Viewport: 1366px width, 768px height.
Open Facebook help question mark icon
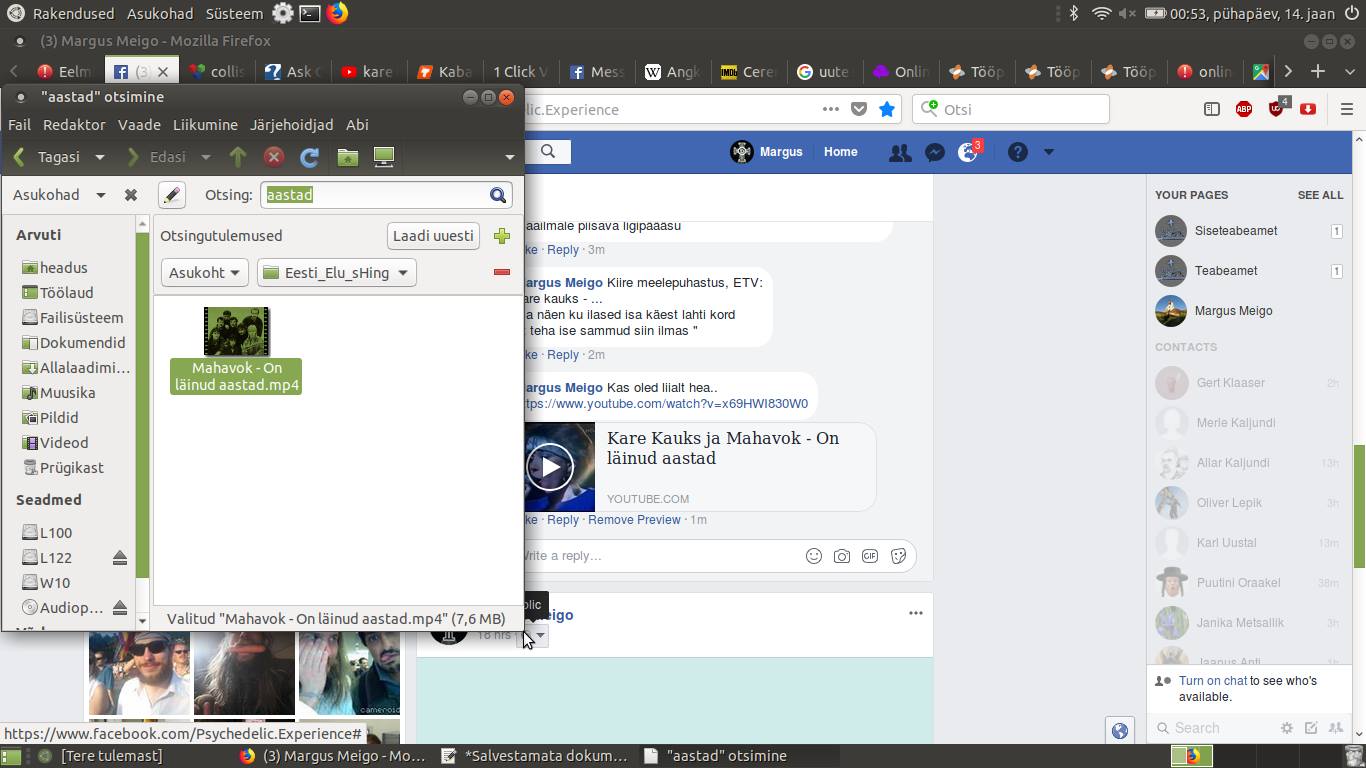1017,152
